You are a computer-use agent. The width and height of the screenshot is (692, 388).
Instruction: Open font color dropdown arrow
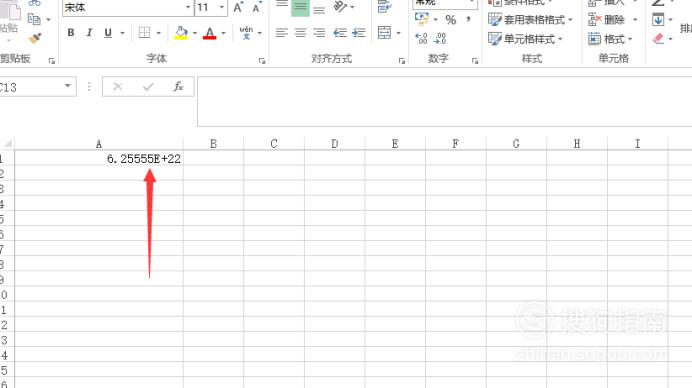(223, 33)
